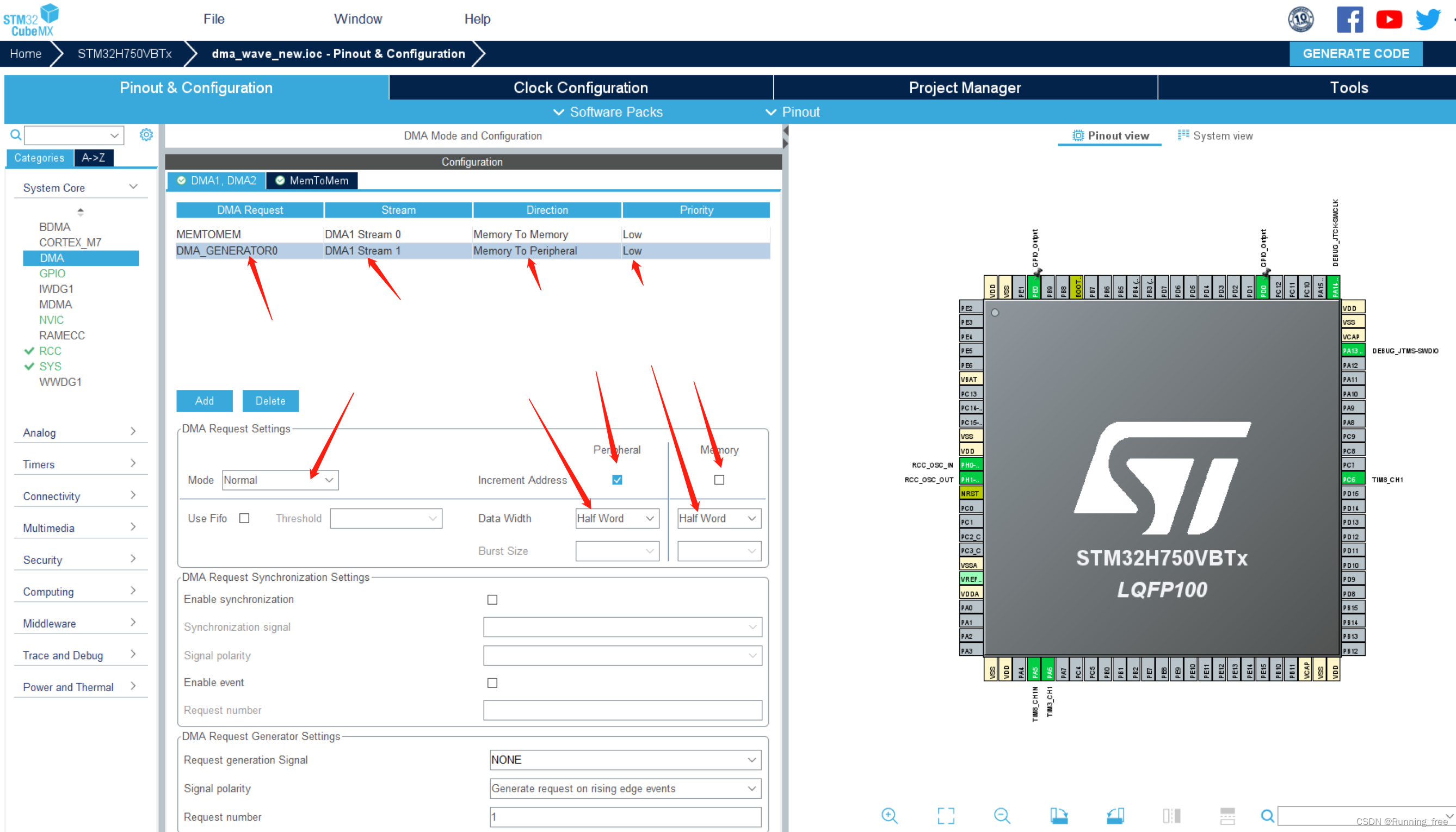Go to Home breadcrumb

[26, 54]
